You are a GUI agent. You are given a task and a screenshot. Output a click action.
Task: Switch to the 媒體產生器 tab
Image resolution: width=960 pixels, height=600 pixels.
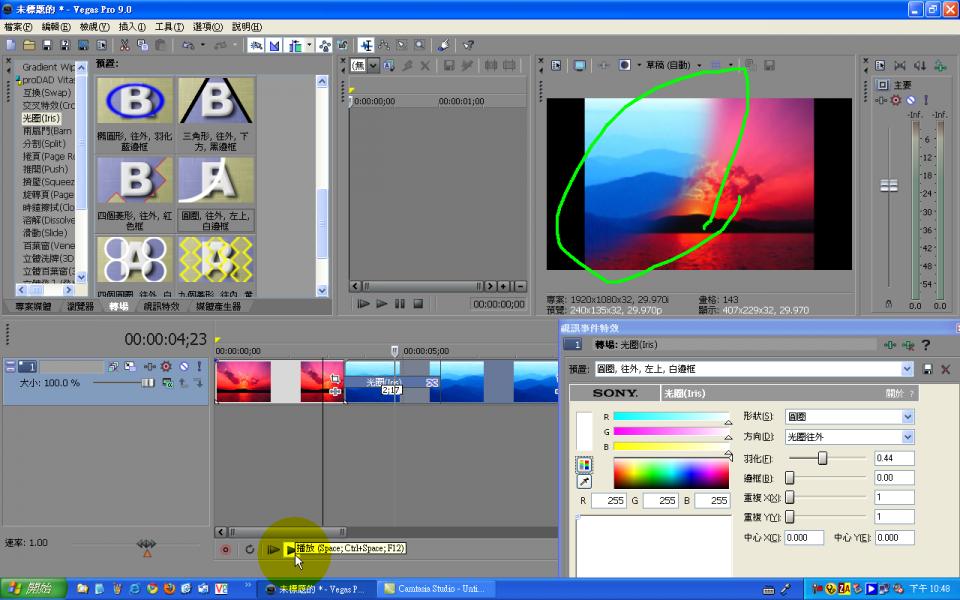[x=218, y=306]
